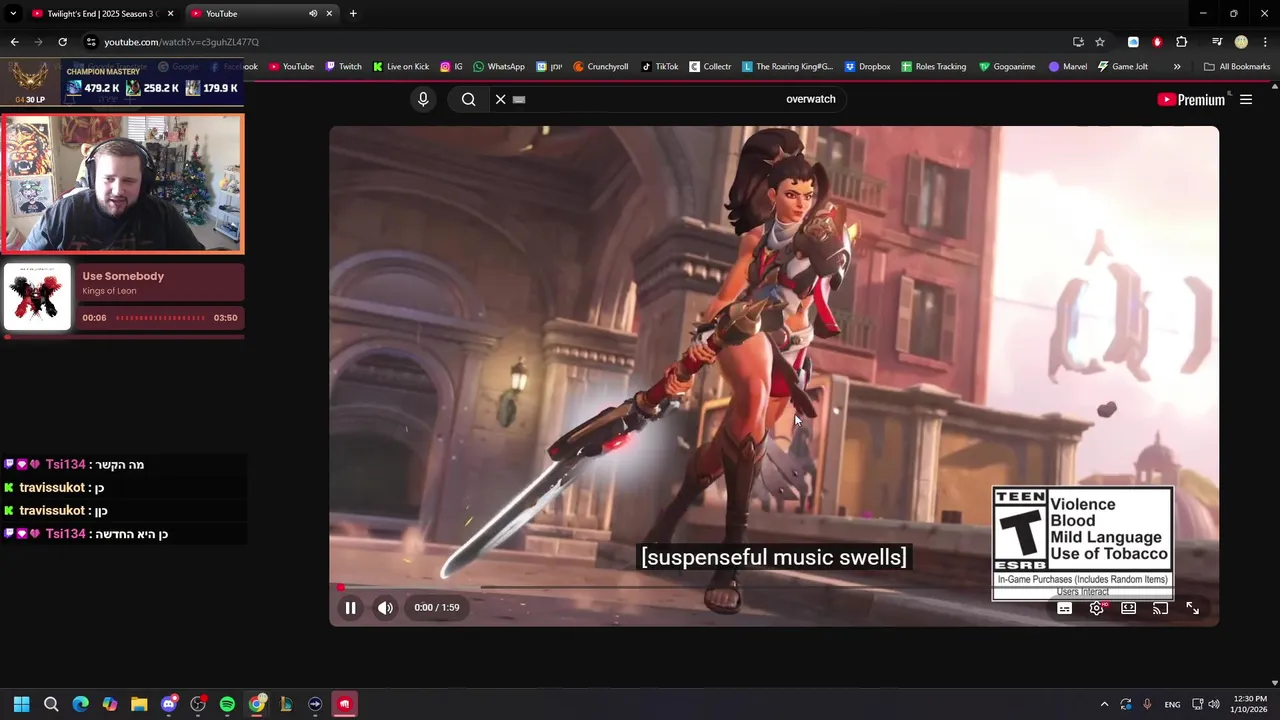Click the ESRB Teen rating box
The width and height of the screenshot is (1280, 720).
1082,543
